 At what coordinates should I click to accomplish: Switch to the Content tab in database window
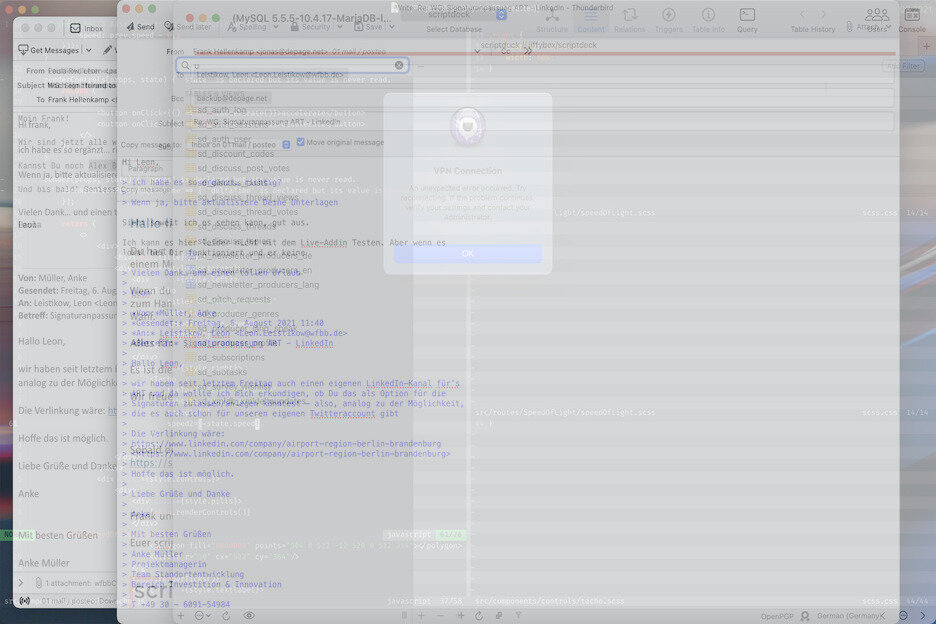point(590,20)
